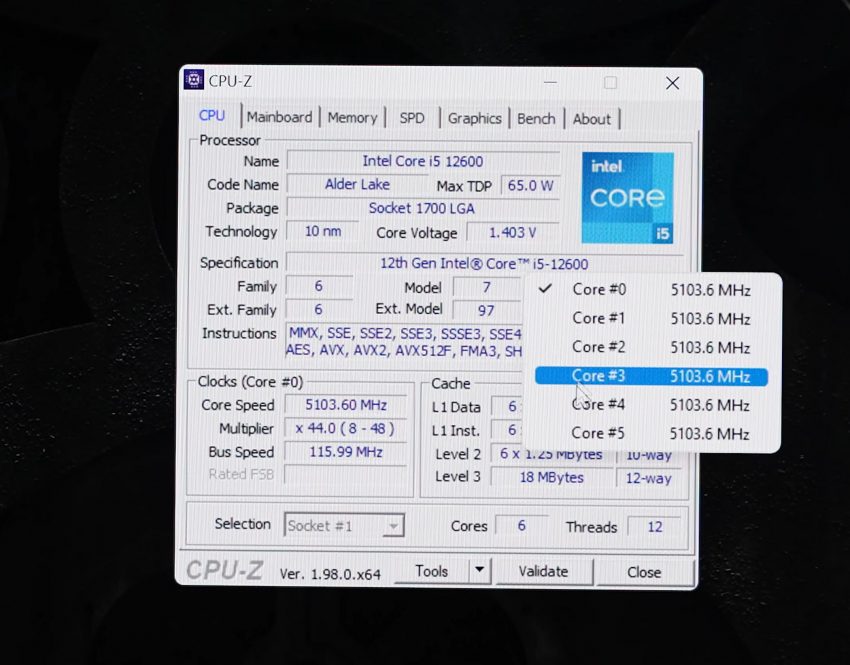The width and height of the screenshot is (850, 665).
Task: Switch to the CPU tab
Action: [x=212, y=115]
